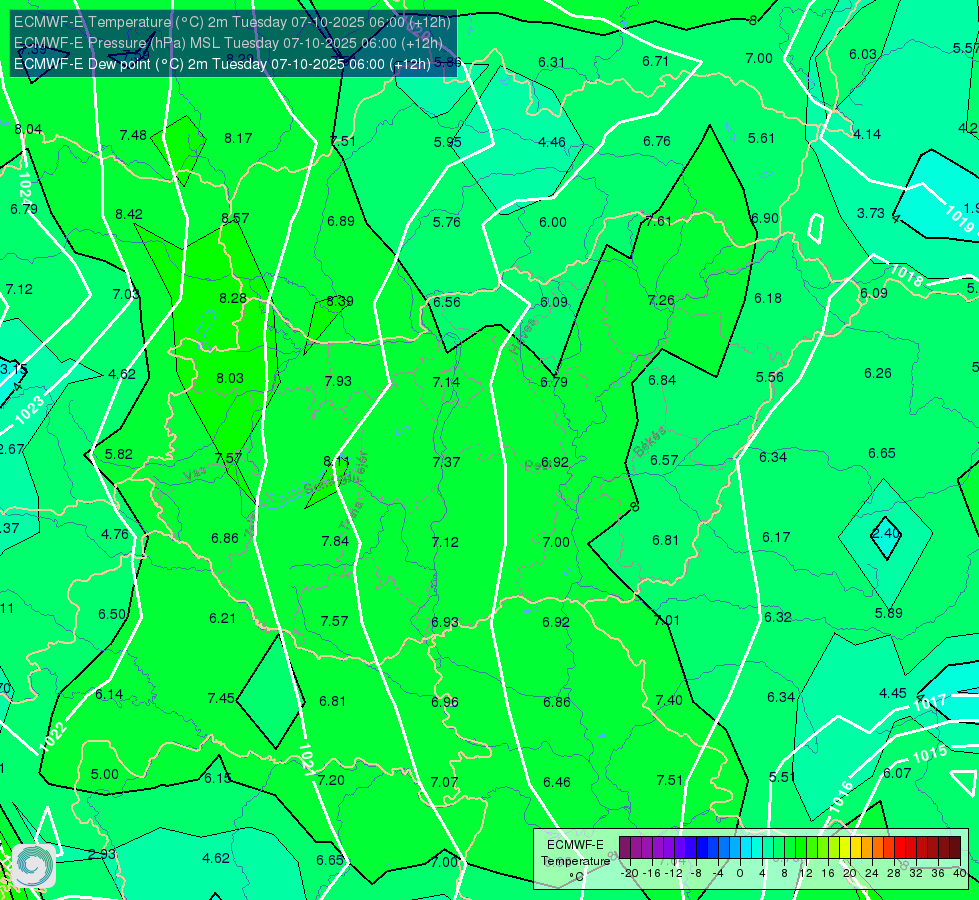Click the 7.84 grid value
This screenshot has width=979, height=900.
(x=335, y=541)
